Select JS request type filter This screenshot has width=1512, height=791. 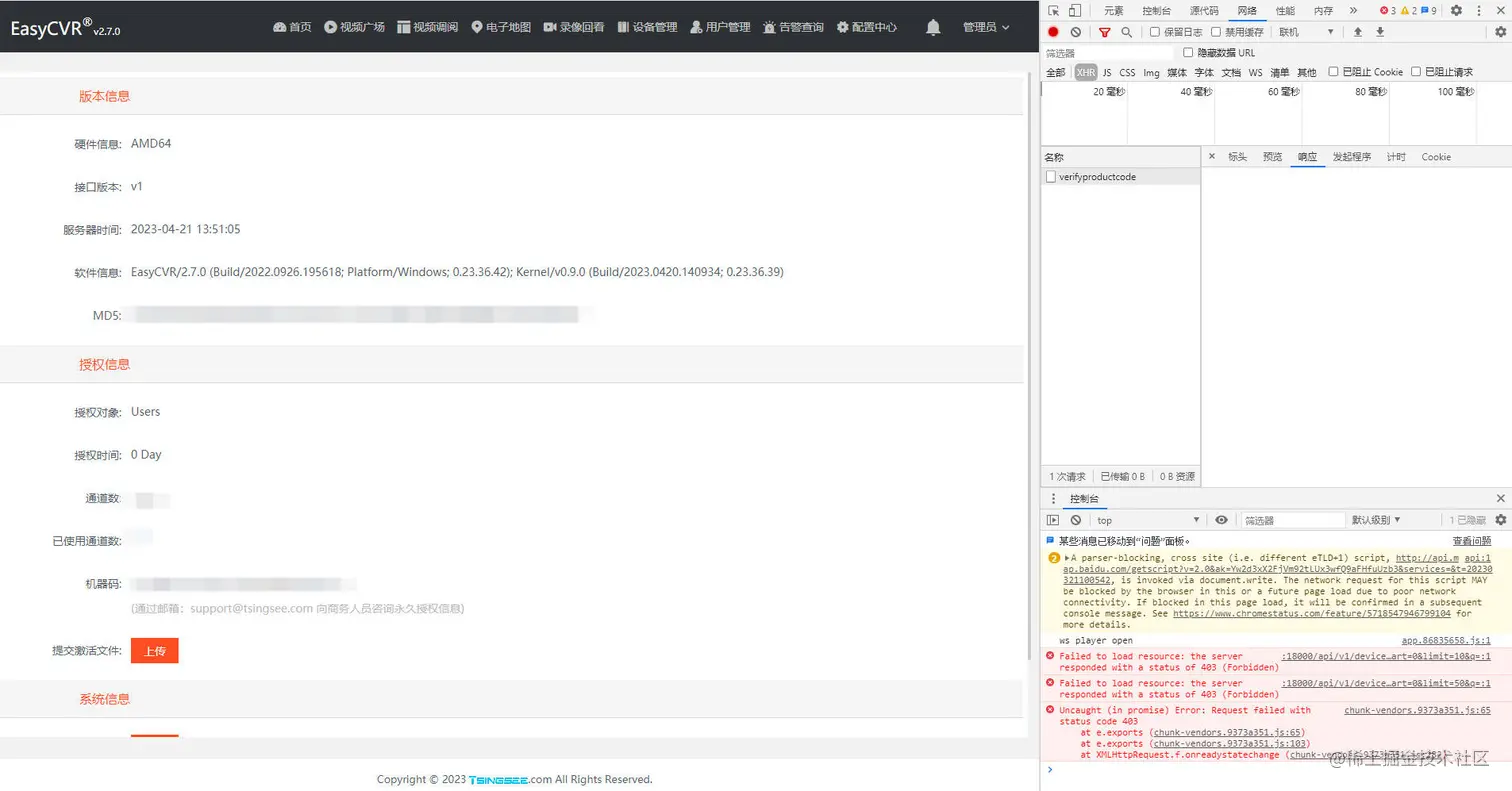tap(1107, 72)
